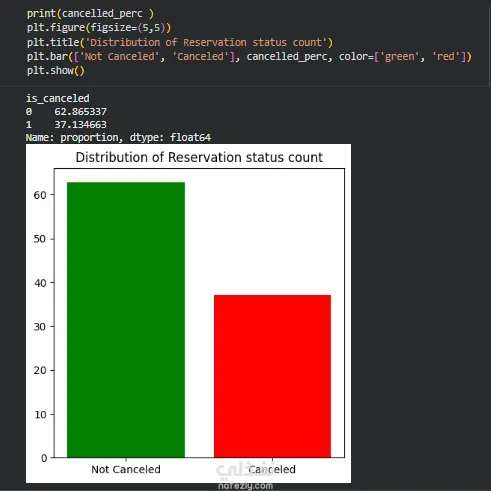Image resolution: width=491 pixels, height=491 pixels.
Task: Click the 37.134663 output value
Action: [80, 124]
